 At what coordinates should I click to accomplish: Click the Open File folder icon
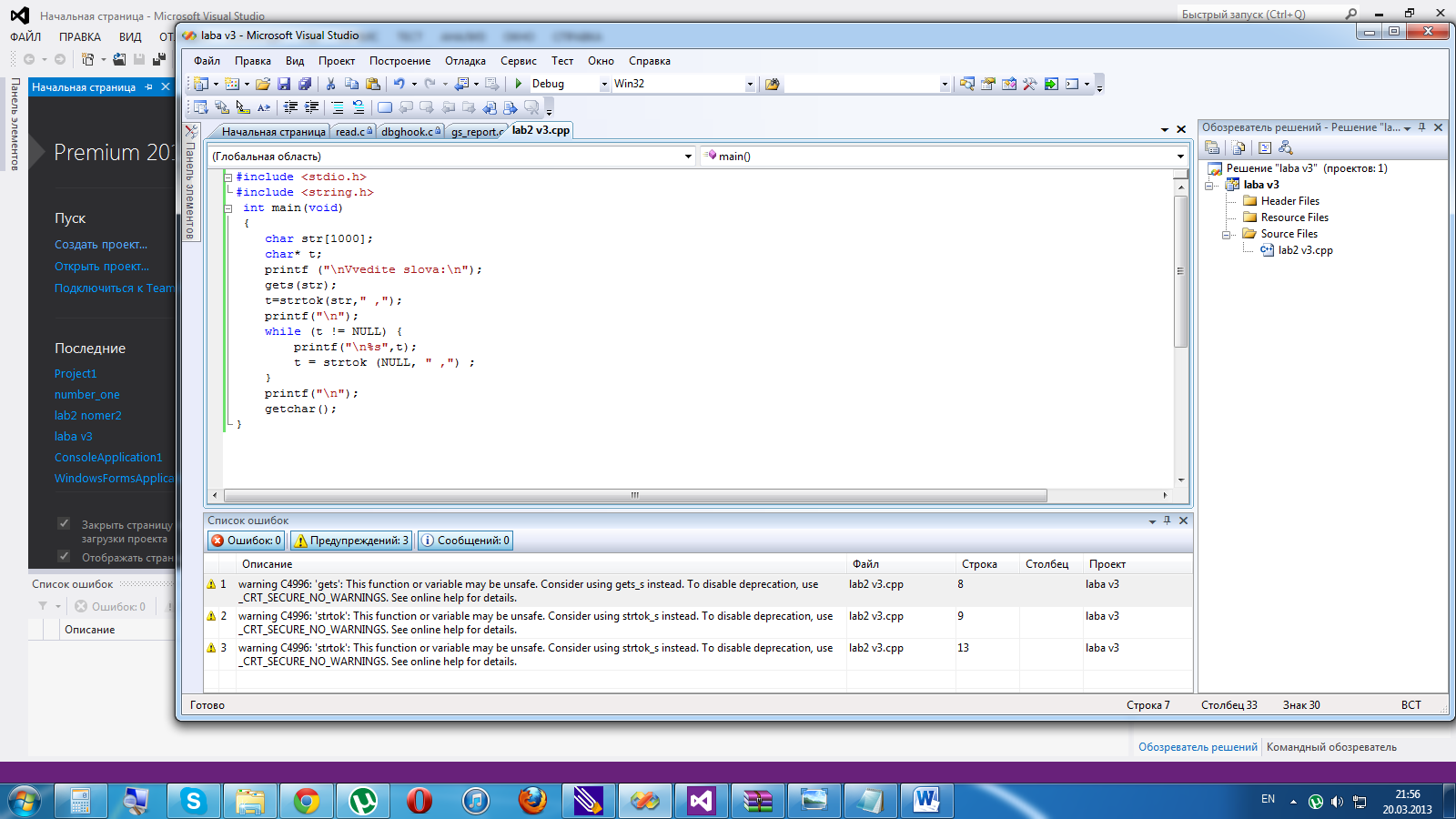pos(262,84)
